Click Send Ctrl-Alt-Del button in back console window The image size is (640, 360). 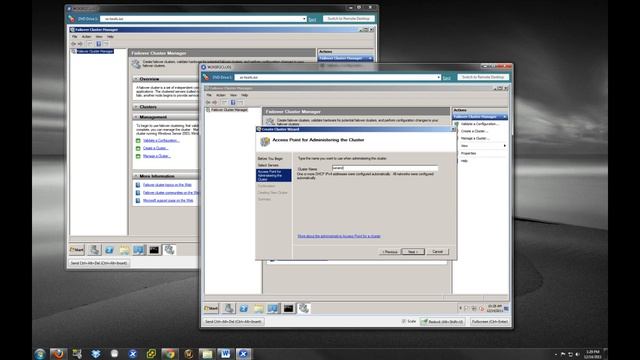pyautogui.click(x=99, y=263)
